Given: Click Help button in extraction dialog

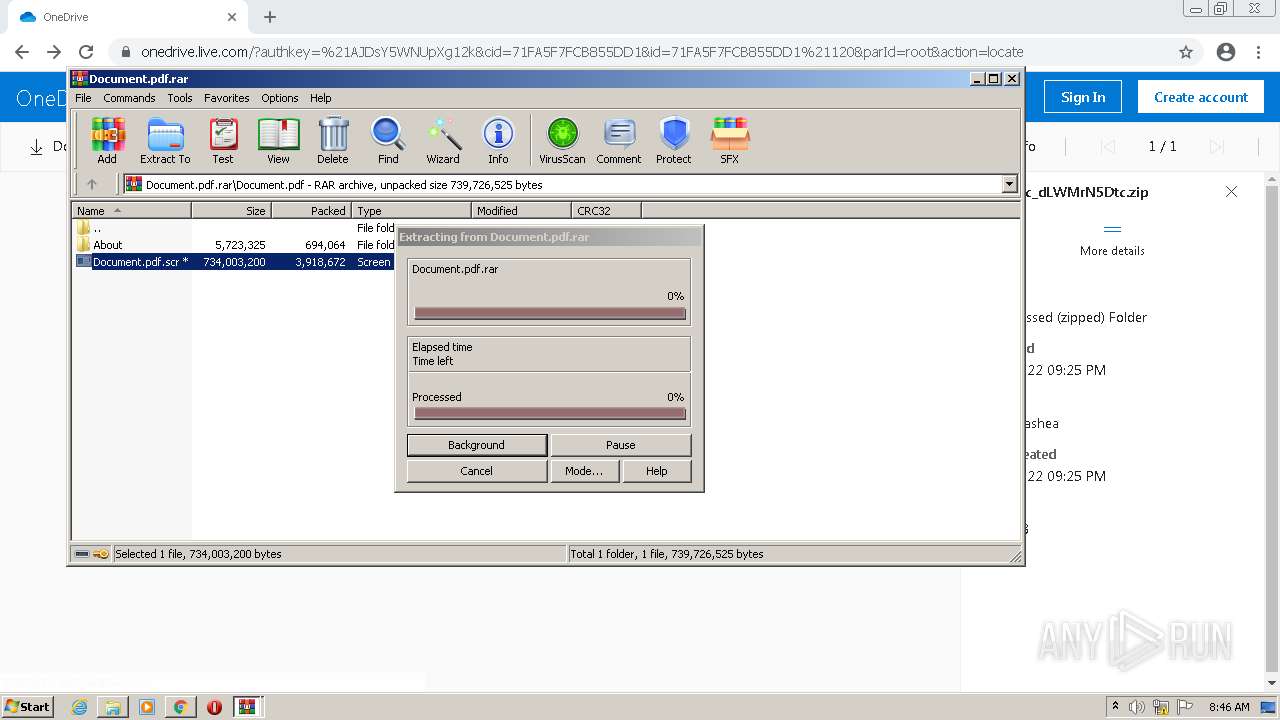Looking at the screenshot, I should 657,471.
